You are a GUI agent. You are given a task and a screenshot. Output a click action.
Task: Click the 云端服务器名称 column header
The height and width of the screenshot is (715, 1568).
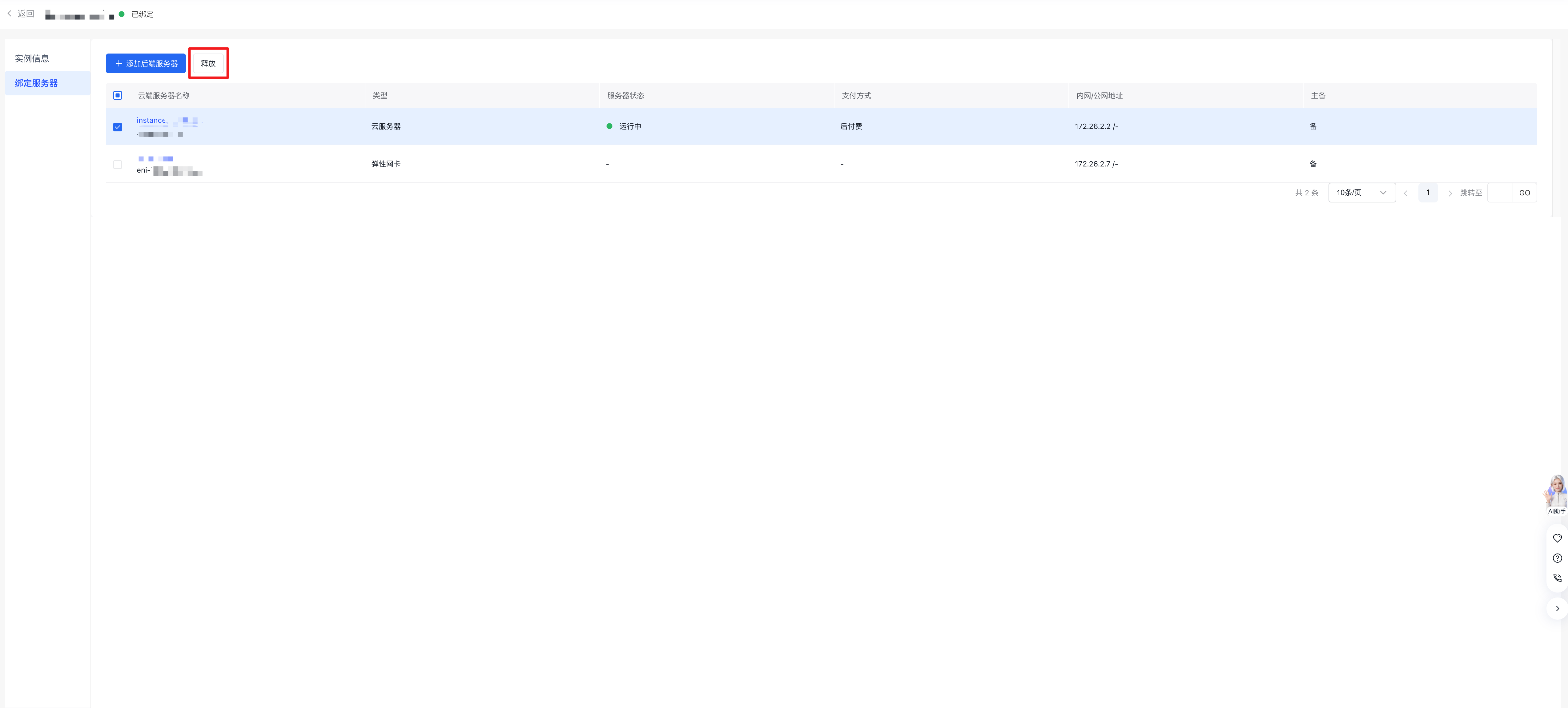pyautogui.click(x=164, y=96)
